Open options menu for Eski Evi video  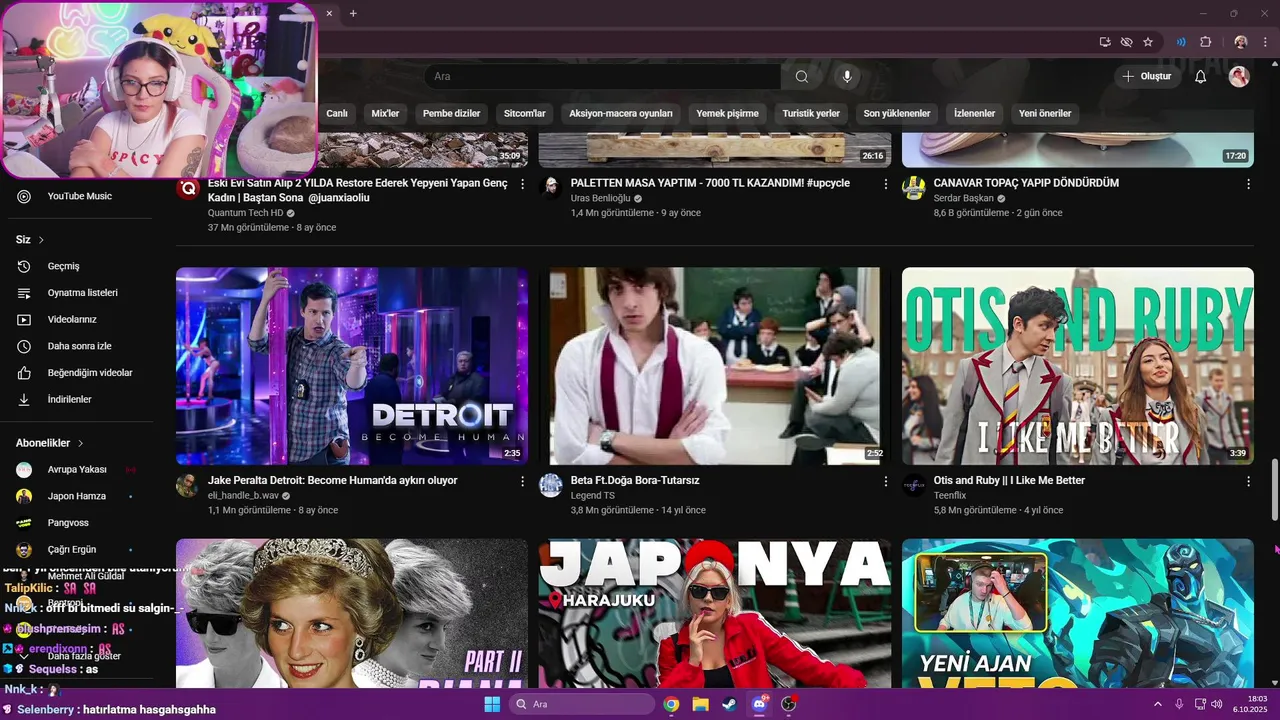(x=522, y=184)
